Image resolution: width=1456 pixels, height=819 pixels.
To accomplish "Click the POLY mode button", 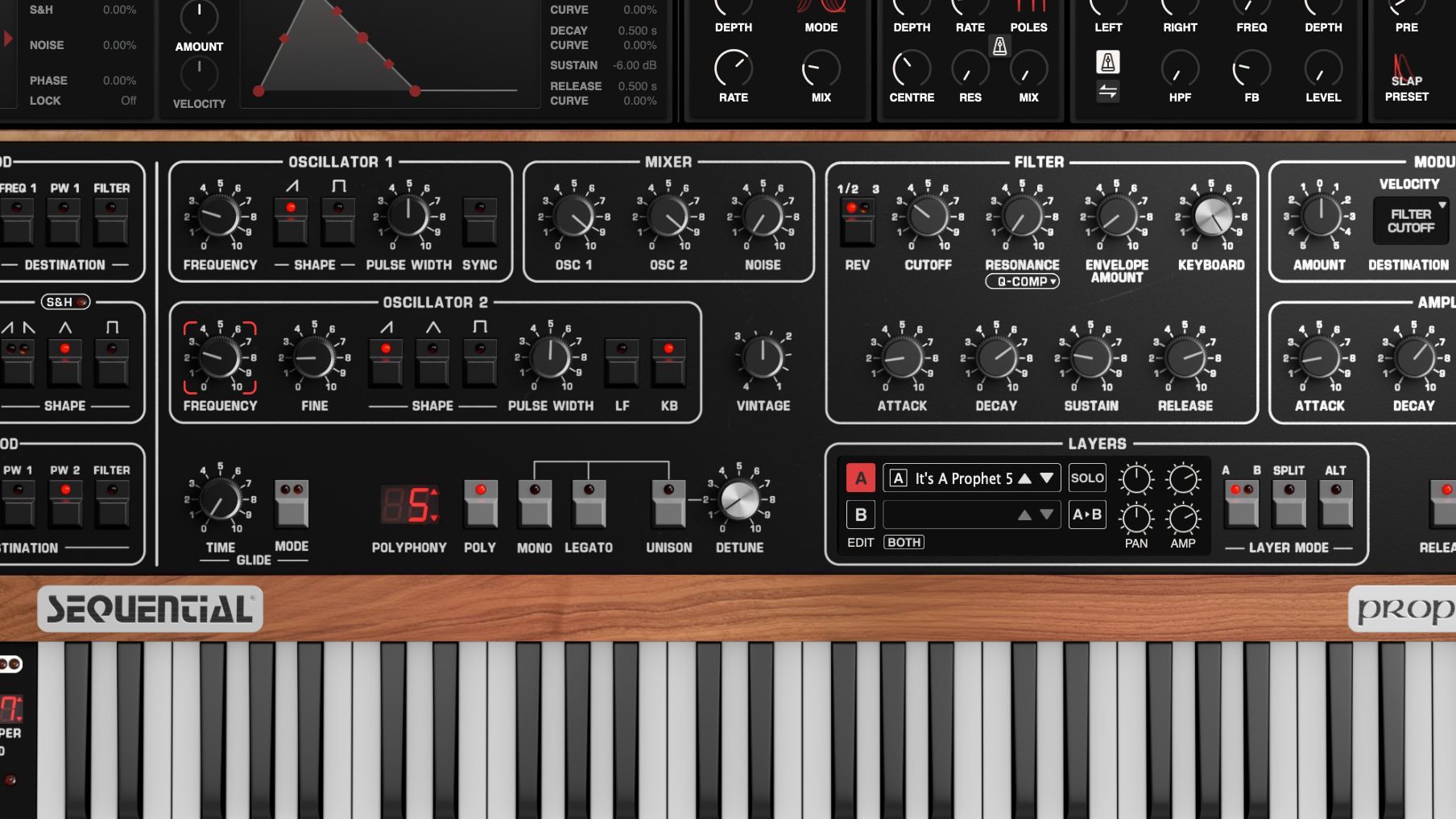I will point(480,503).
